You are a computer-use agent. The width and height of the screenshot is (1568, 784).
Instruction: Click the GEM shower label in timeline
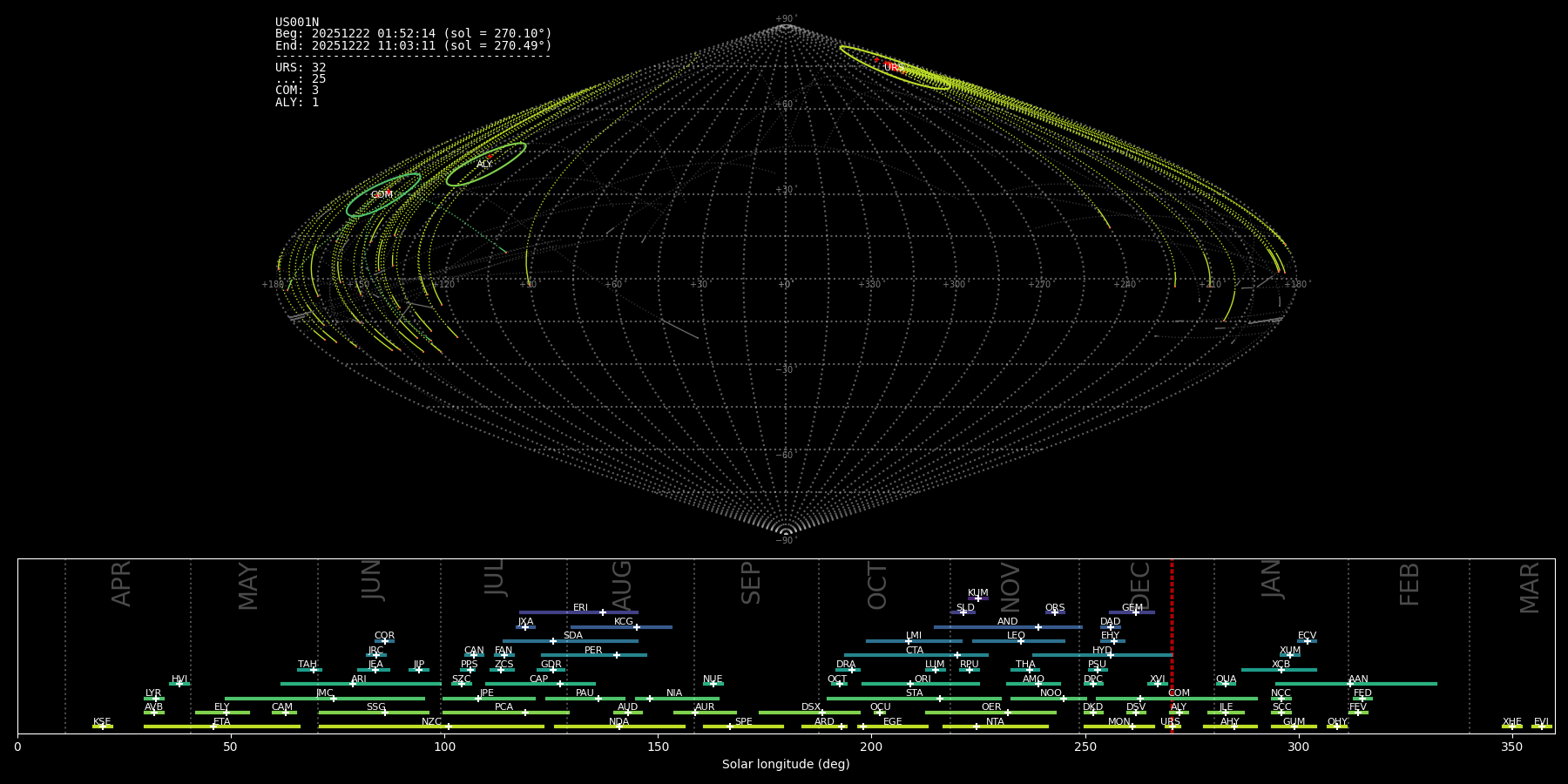click(x=1132, y=608)
